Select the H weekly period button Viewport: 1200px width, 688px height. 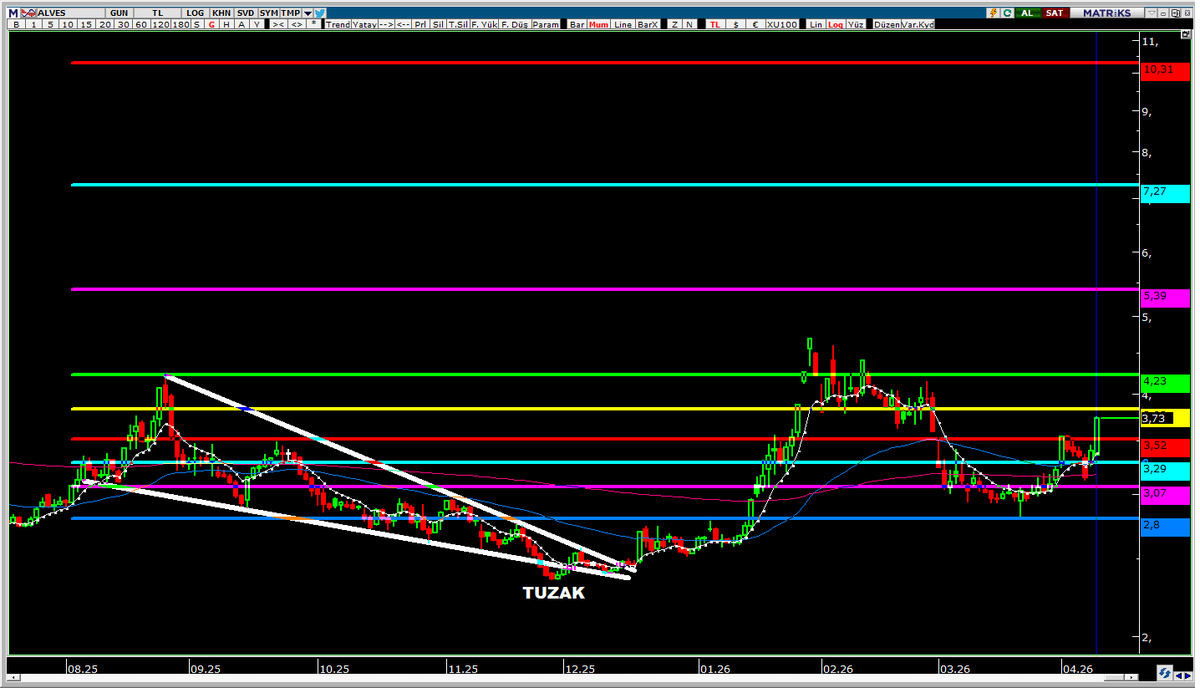226,24
